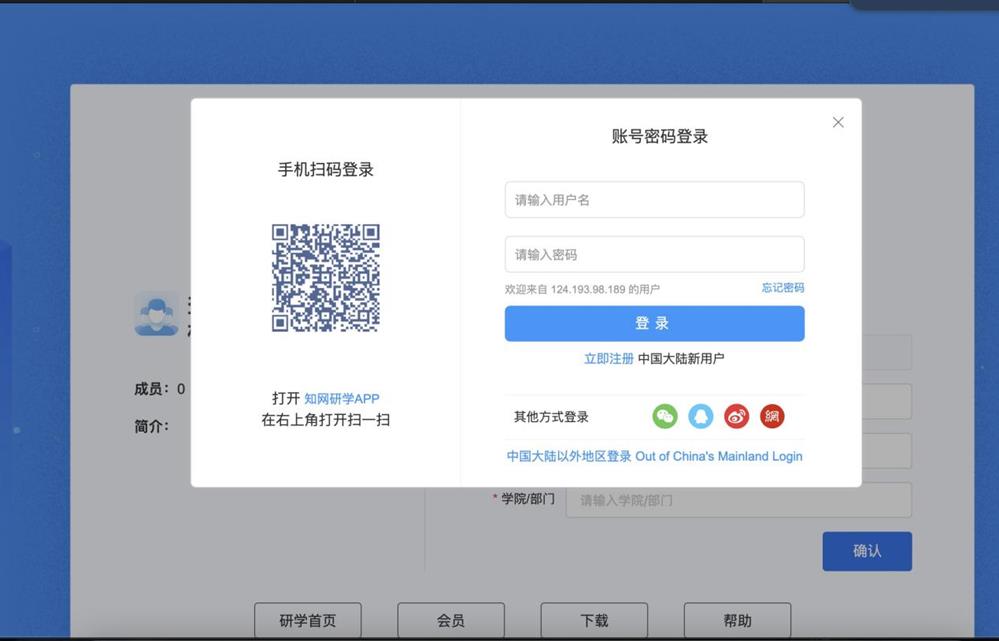
Task: Click the QR code for mobile scan login
Action: (326, 278)
